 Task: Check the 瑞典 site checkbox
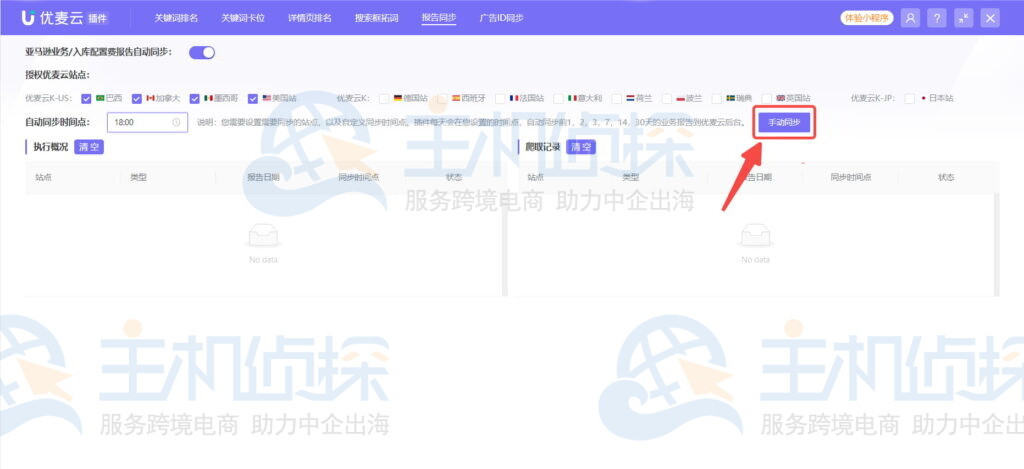(716, 99)
